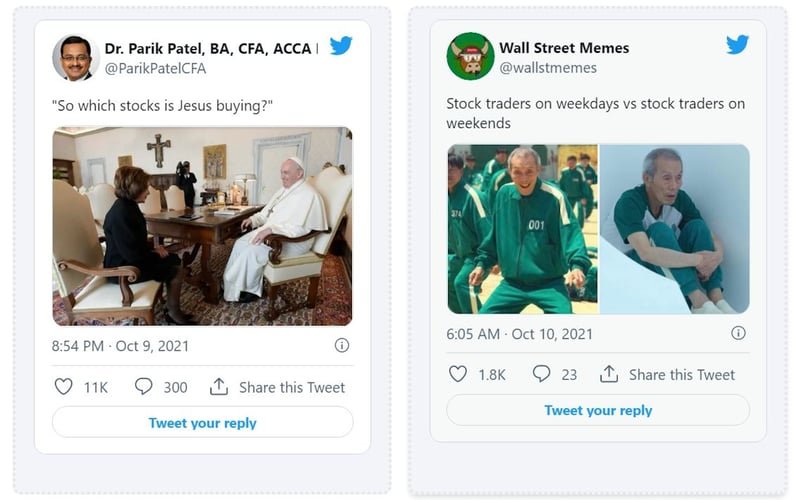The height and width of the screenshot is (500, 800).
Task: Open the Pope meeting photo in tweet
Action: click(202, 225)
